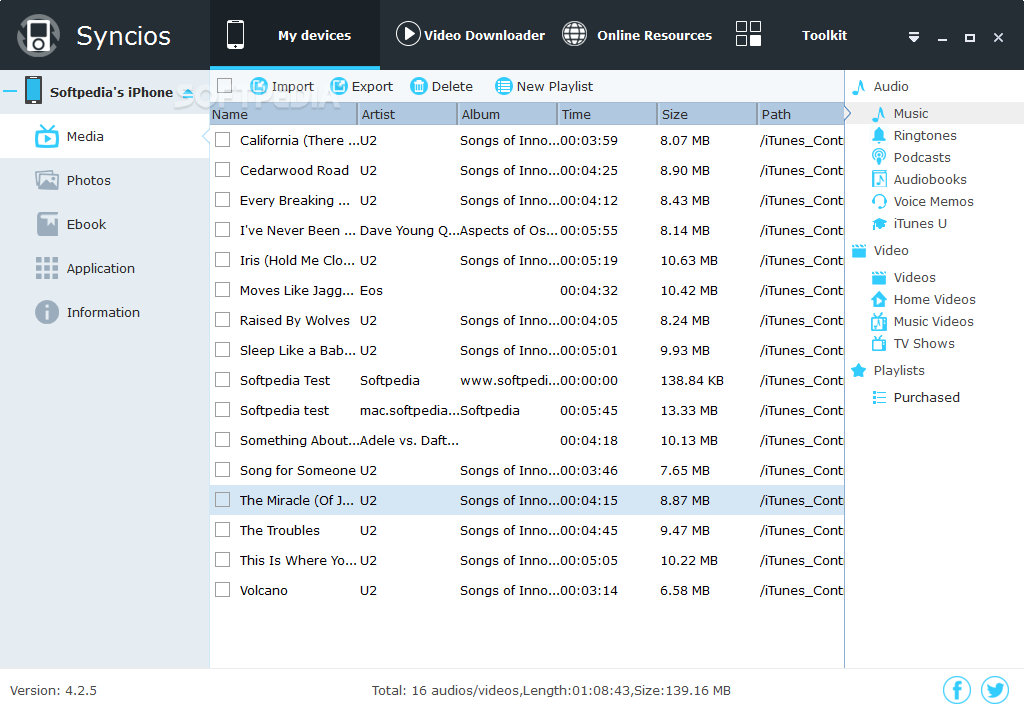Tick the checkbox next to Volcano
This screenshot has width=1024, height=712.
point(221,590)
